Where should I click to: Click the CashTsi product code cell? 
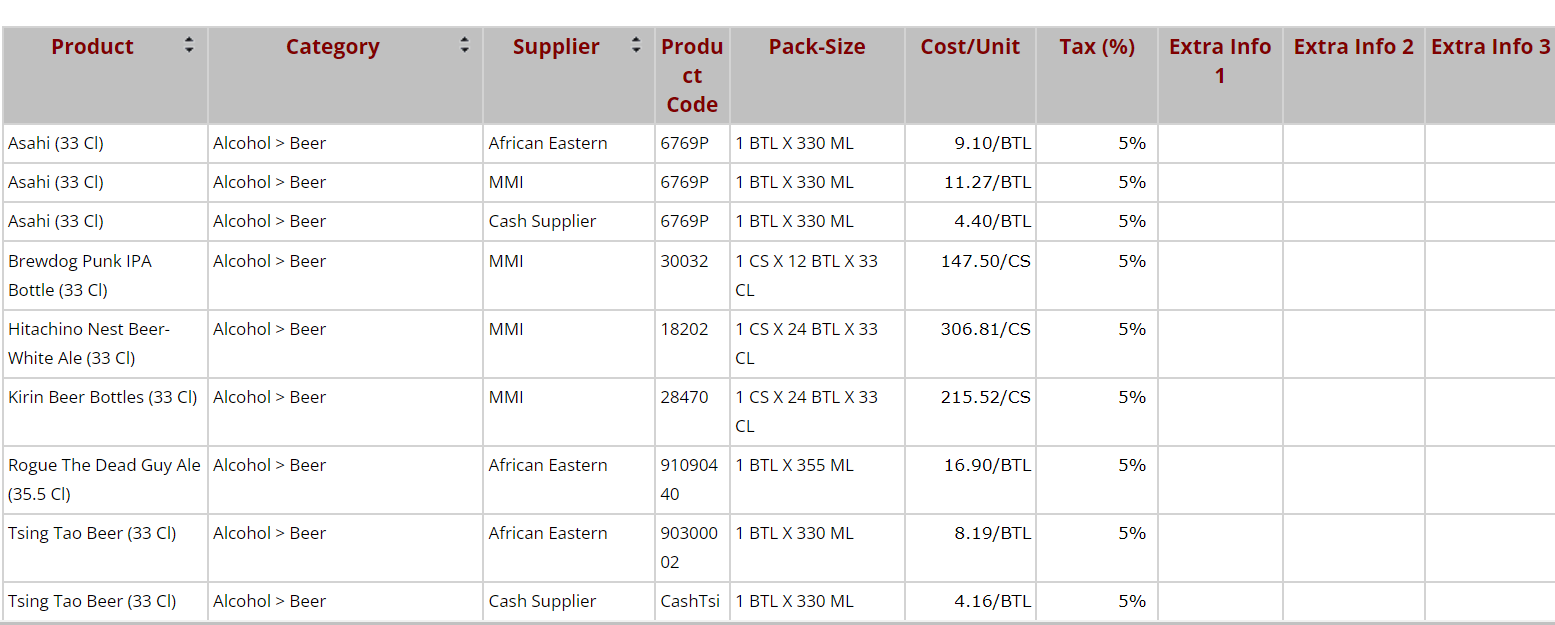690,601
